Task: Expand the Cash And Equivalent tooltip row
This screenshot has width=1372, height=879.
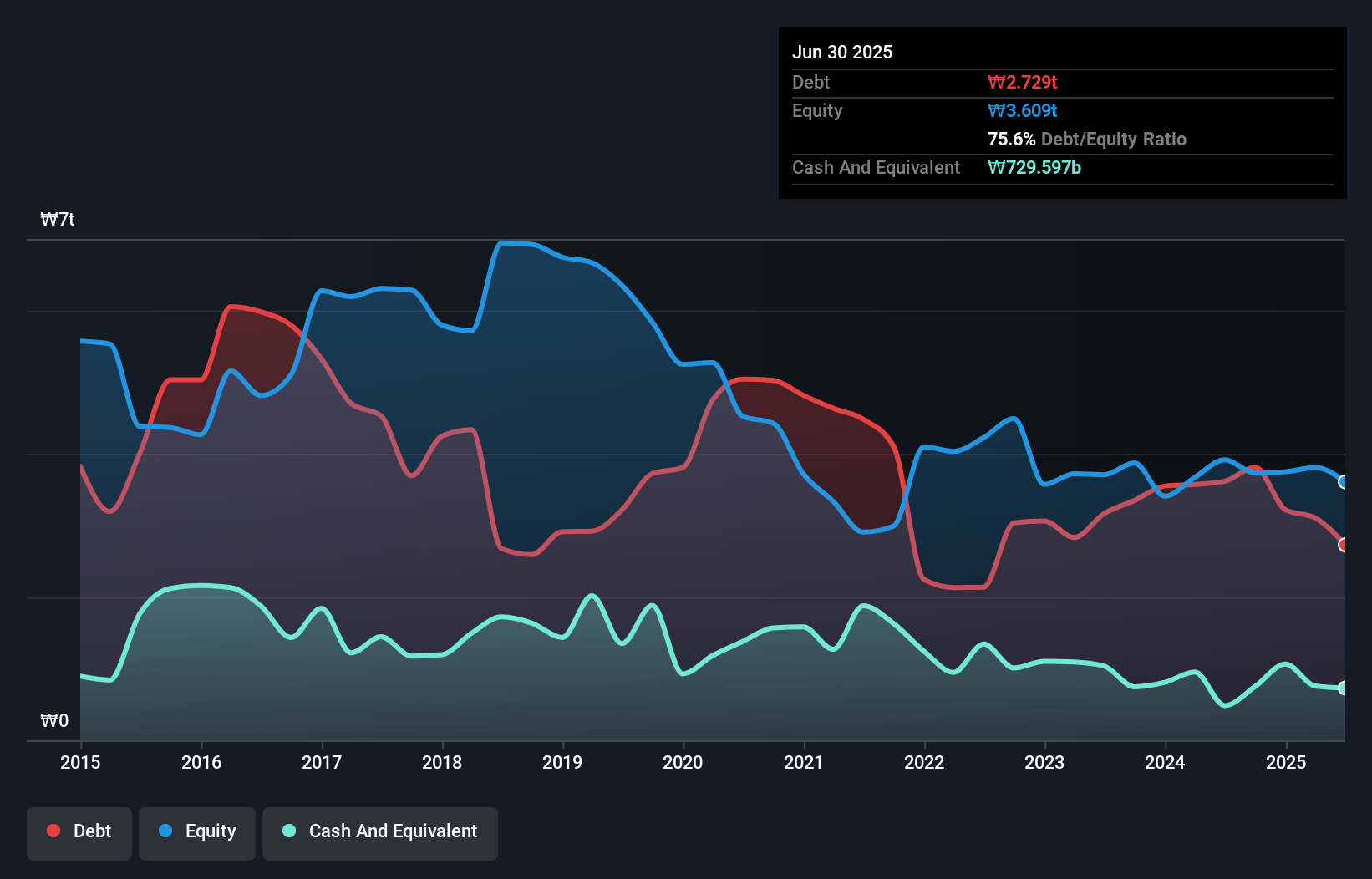Action: click(x=875, y=167)
